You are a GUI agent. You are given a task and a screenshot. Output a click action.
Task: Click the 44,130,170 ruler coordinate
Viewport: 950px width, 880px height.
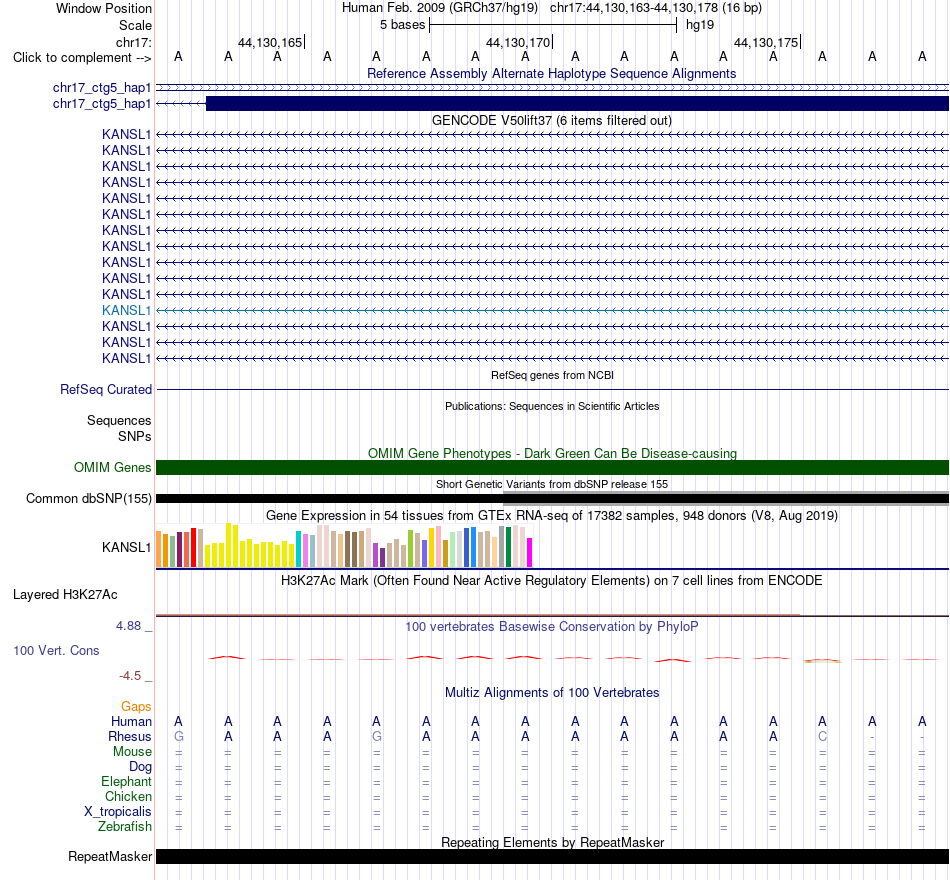click(518, 42)
